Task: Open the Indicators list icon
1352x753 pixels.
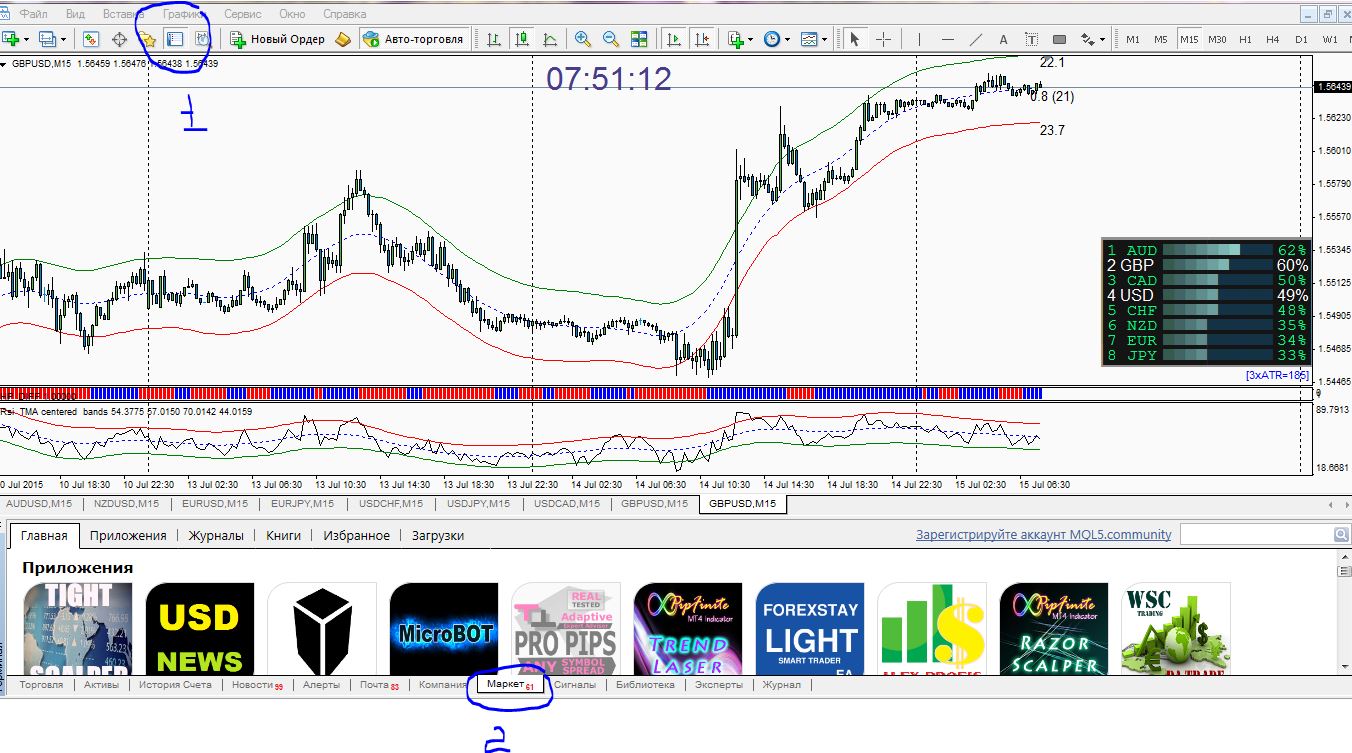Action: point(736,39)
